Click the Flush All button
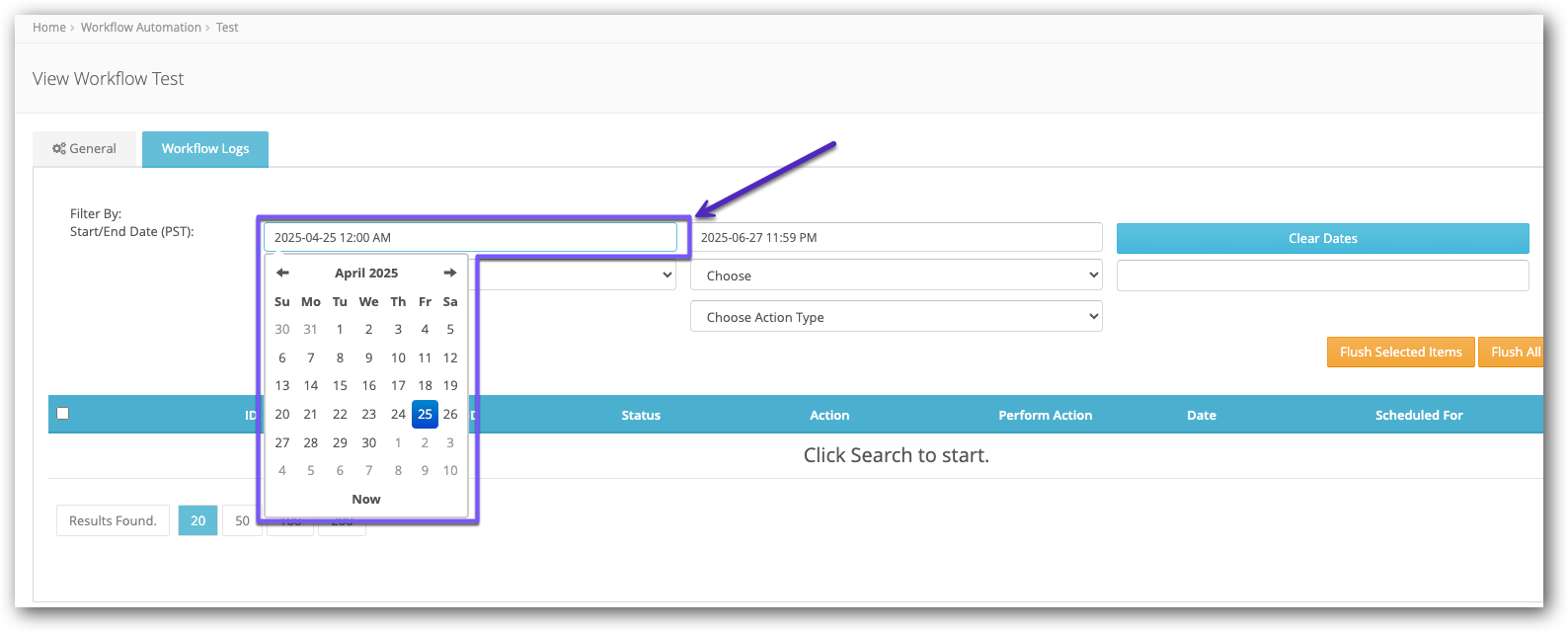The height and width of the screenshot is (632, 1568). click(x=1513, y=352)
